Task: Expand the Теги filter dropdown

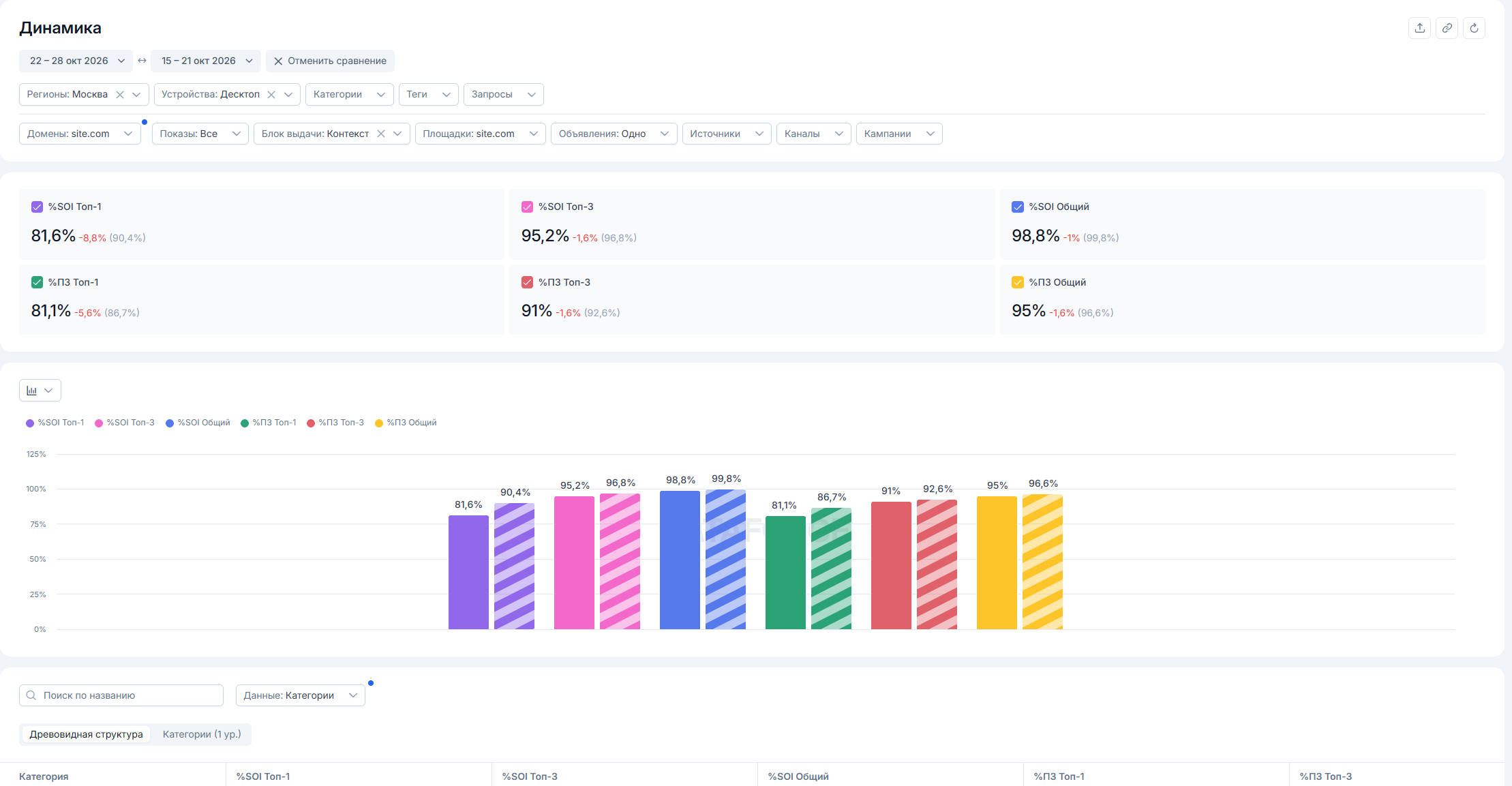Action: 429,95
